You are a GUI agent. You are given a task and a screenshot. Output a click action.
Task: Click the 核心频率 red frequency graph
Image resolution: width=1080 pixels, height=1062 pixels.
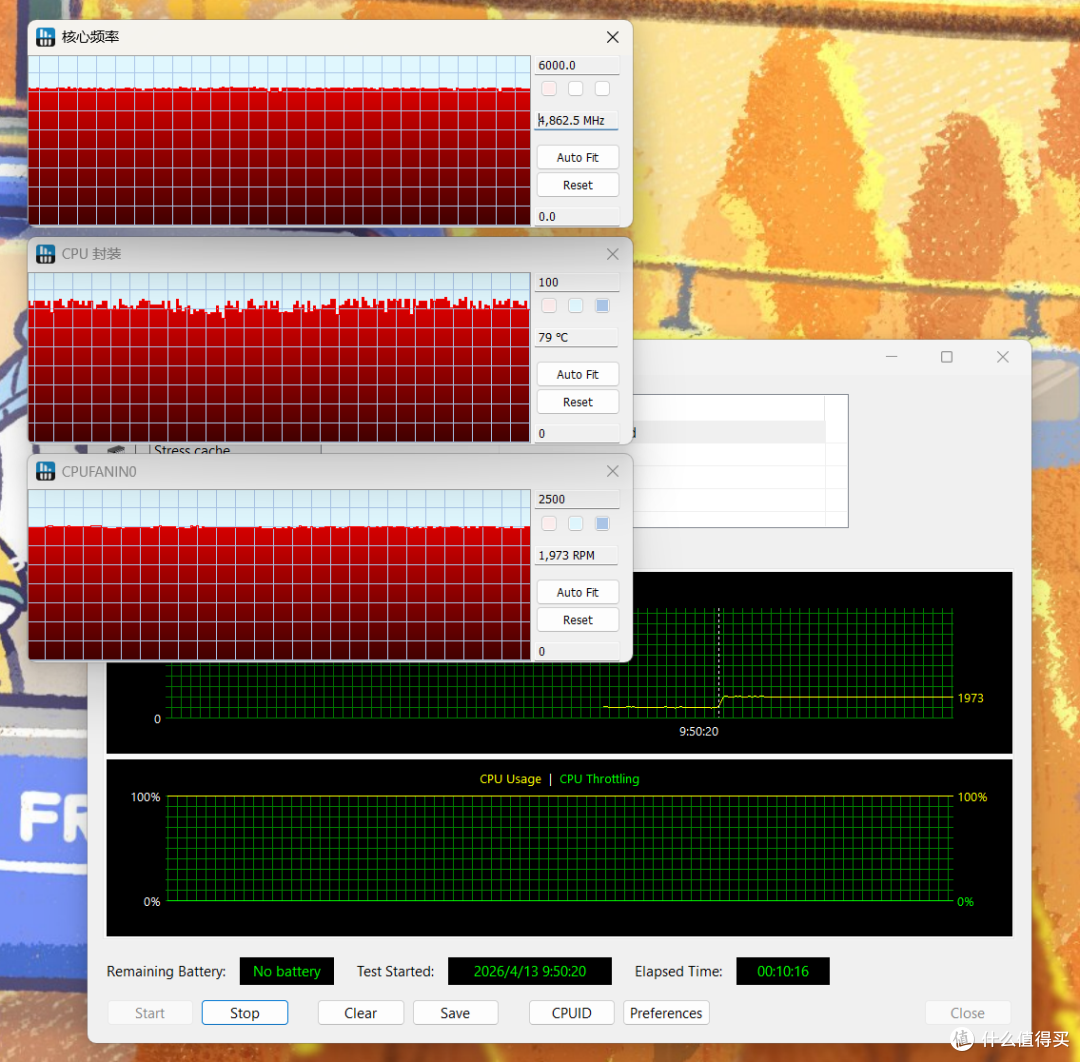point(279,140)
